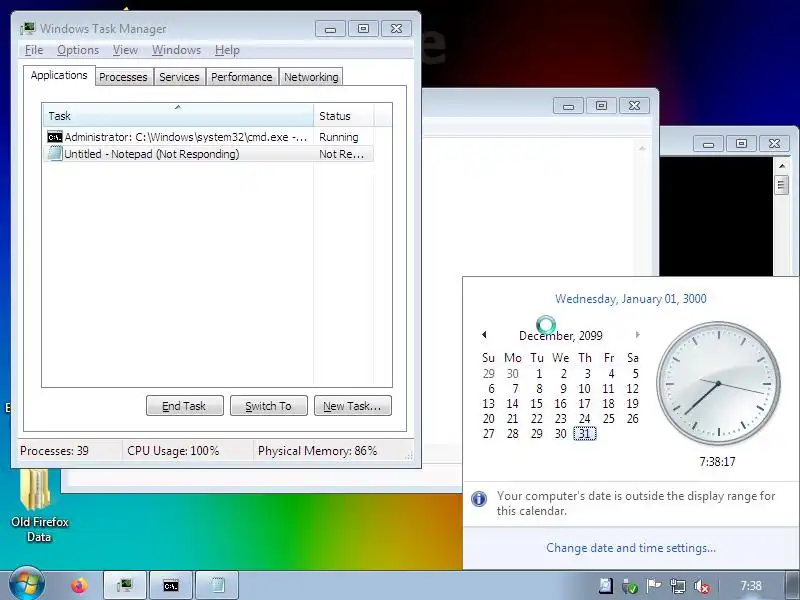800x600 pixels.
Task: Select Task Manager taskbar button
Action: pyautogui.click(x=124, y=585)
